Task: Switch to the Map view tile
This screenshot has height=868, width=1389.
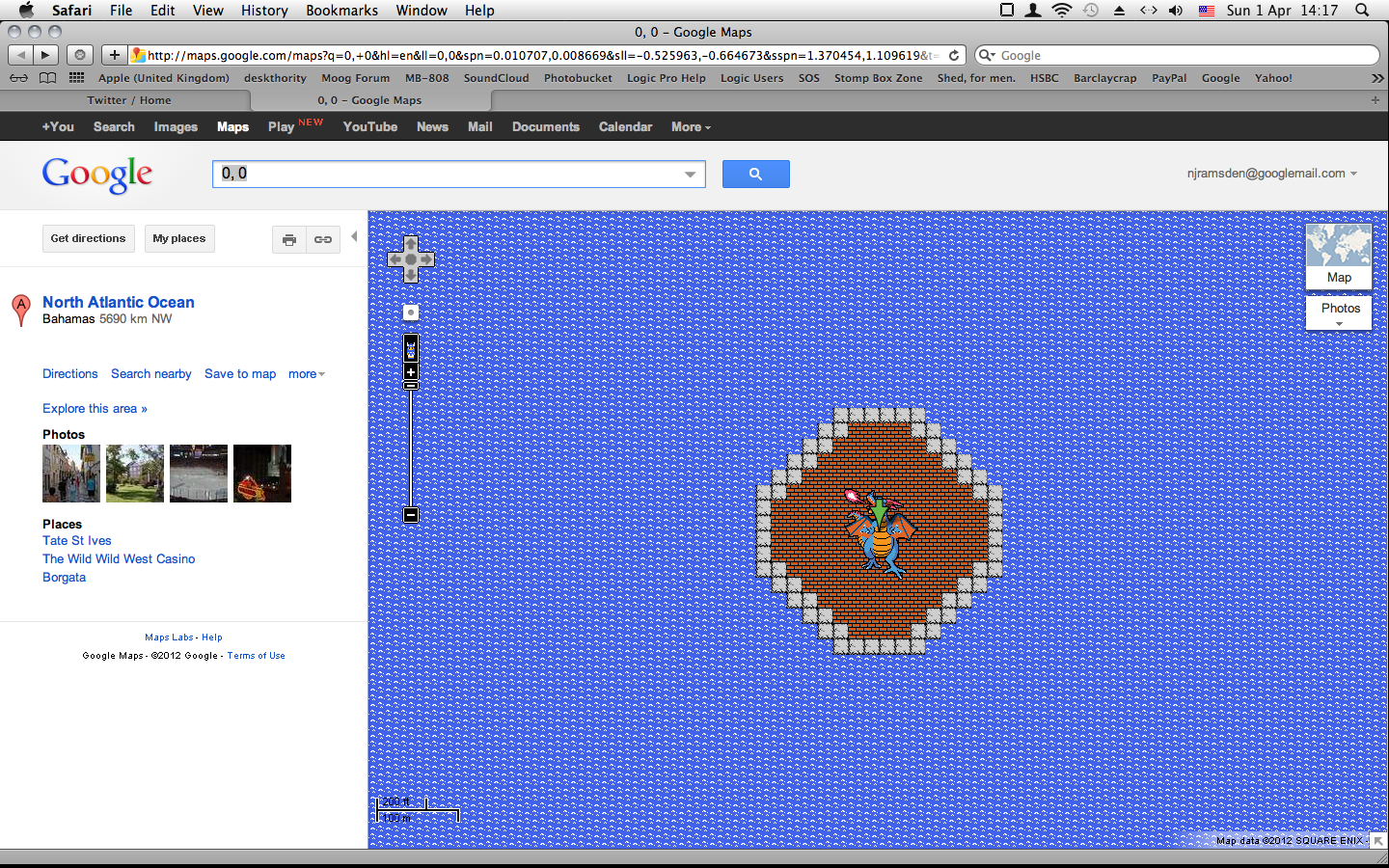Action: [x=1339, y=256]
